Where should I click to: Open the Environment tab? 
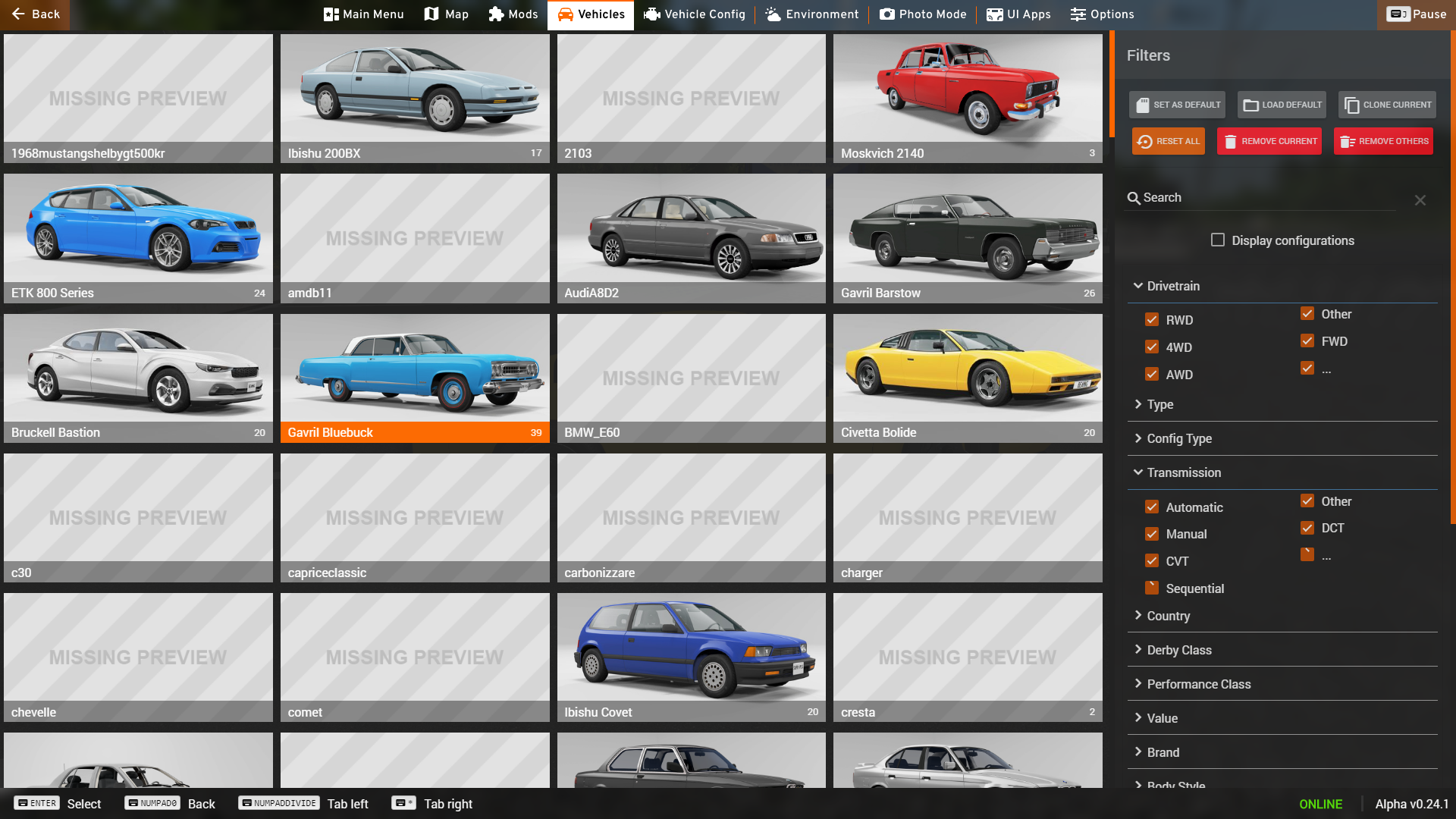coord(811,14)
